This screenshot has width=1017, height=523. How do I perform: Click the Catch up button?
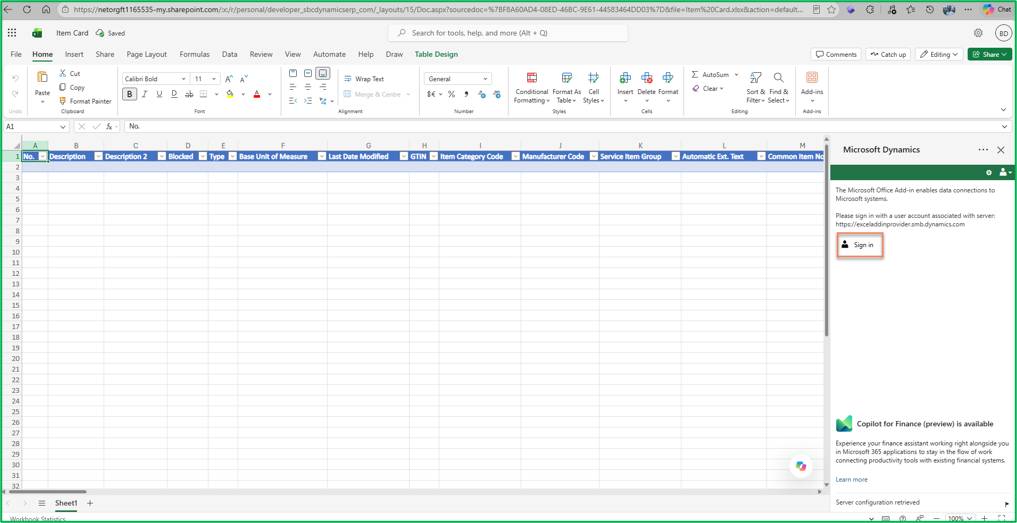click(x=888, y=55)
